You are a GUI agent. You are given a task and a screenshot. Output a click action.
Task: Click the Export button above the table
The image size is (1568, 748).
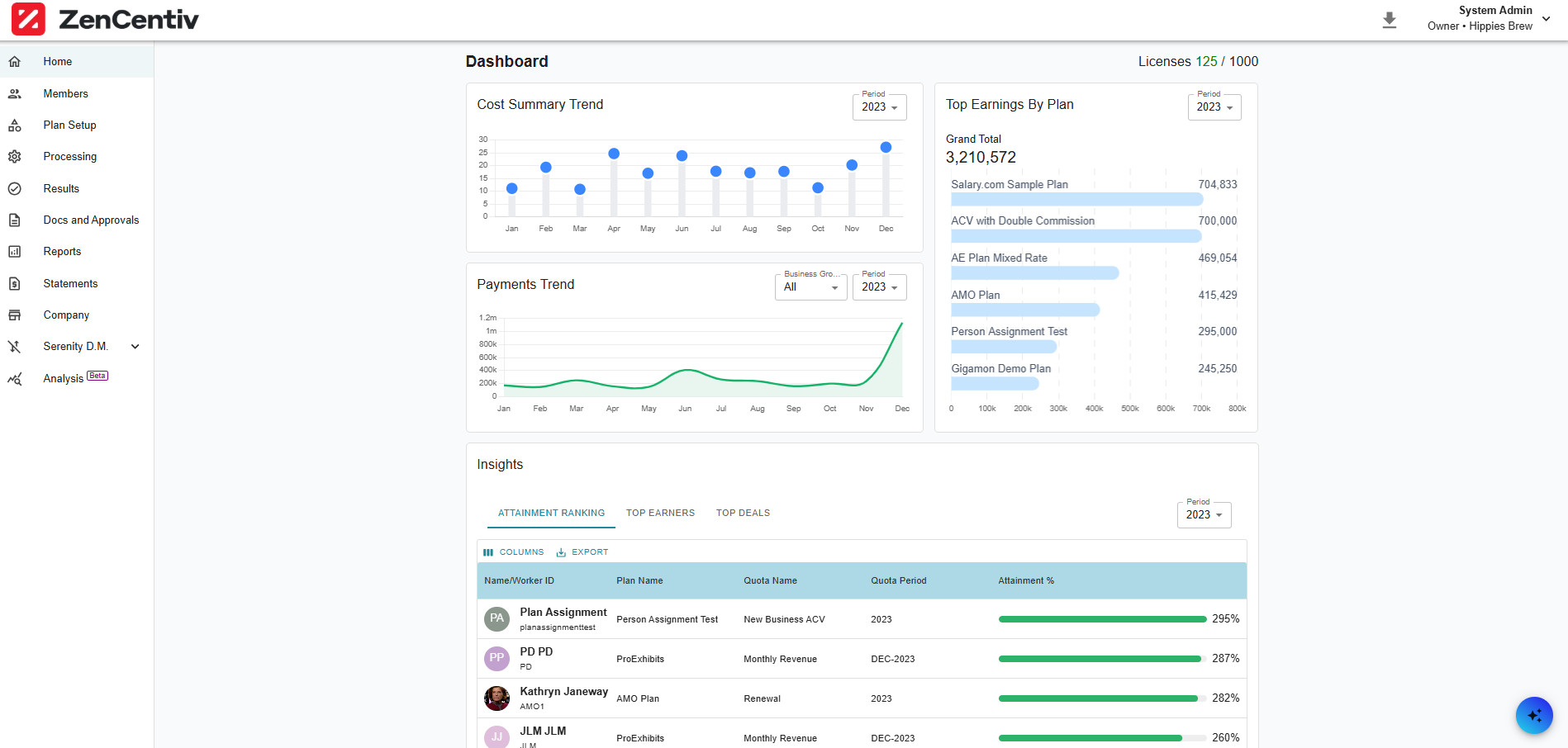pyautogui.click(x=582, y=552)
